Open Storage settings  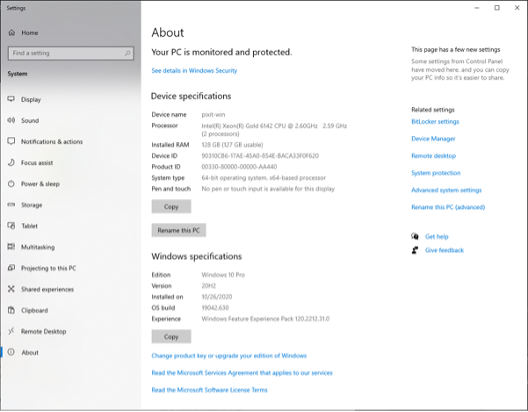coord(71,205)
